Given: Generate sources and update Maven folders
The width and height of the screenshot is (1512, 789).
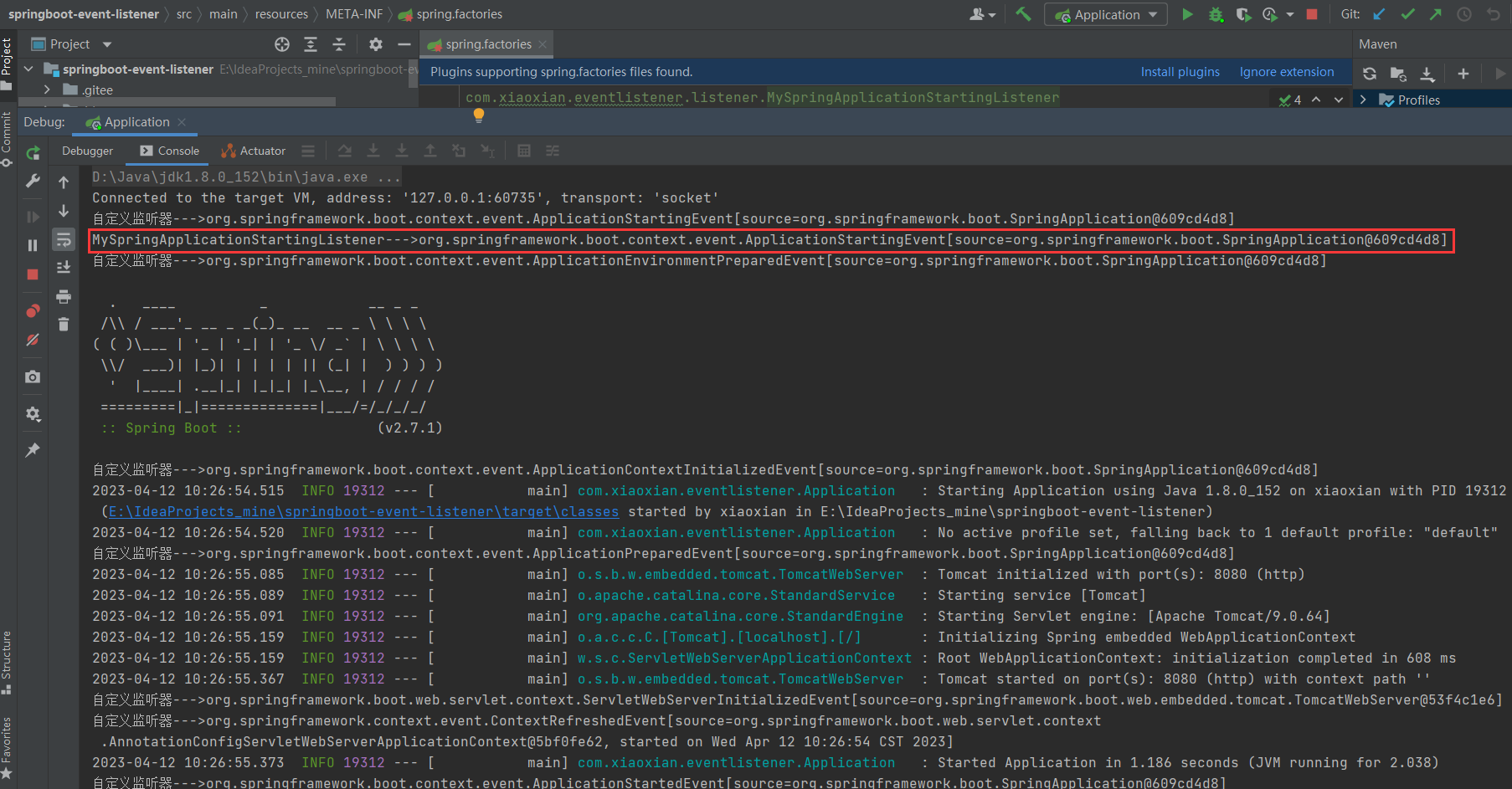Looking at the screenshot, I should (x=1398, y=74).
